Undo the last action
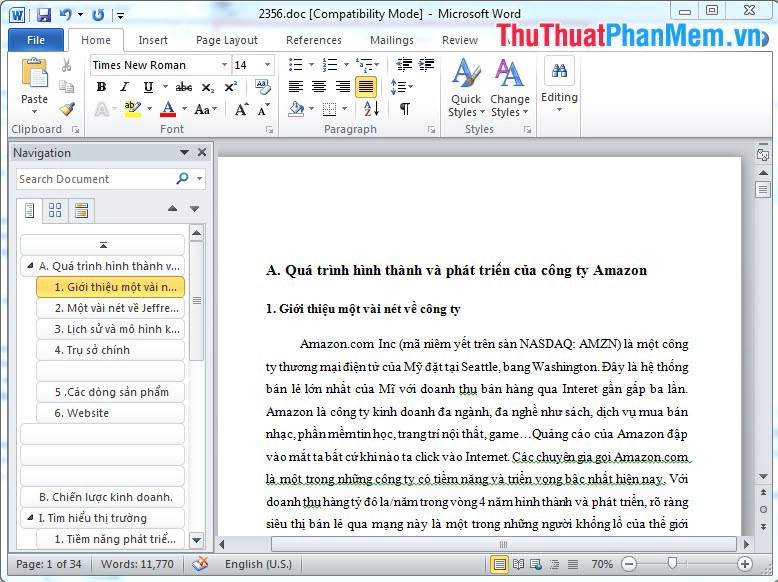 tap(65, 15)
